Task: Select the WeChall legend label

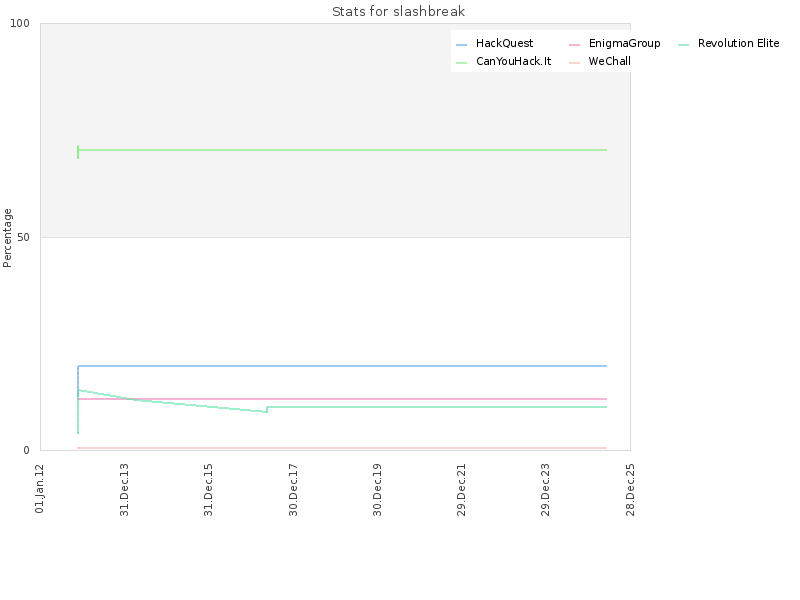Action: click(x=609, y=61)
